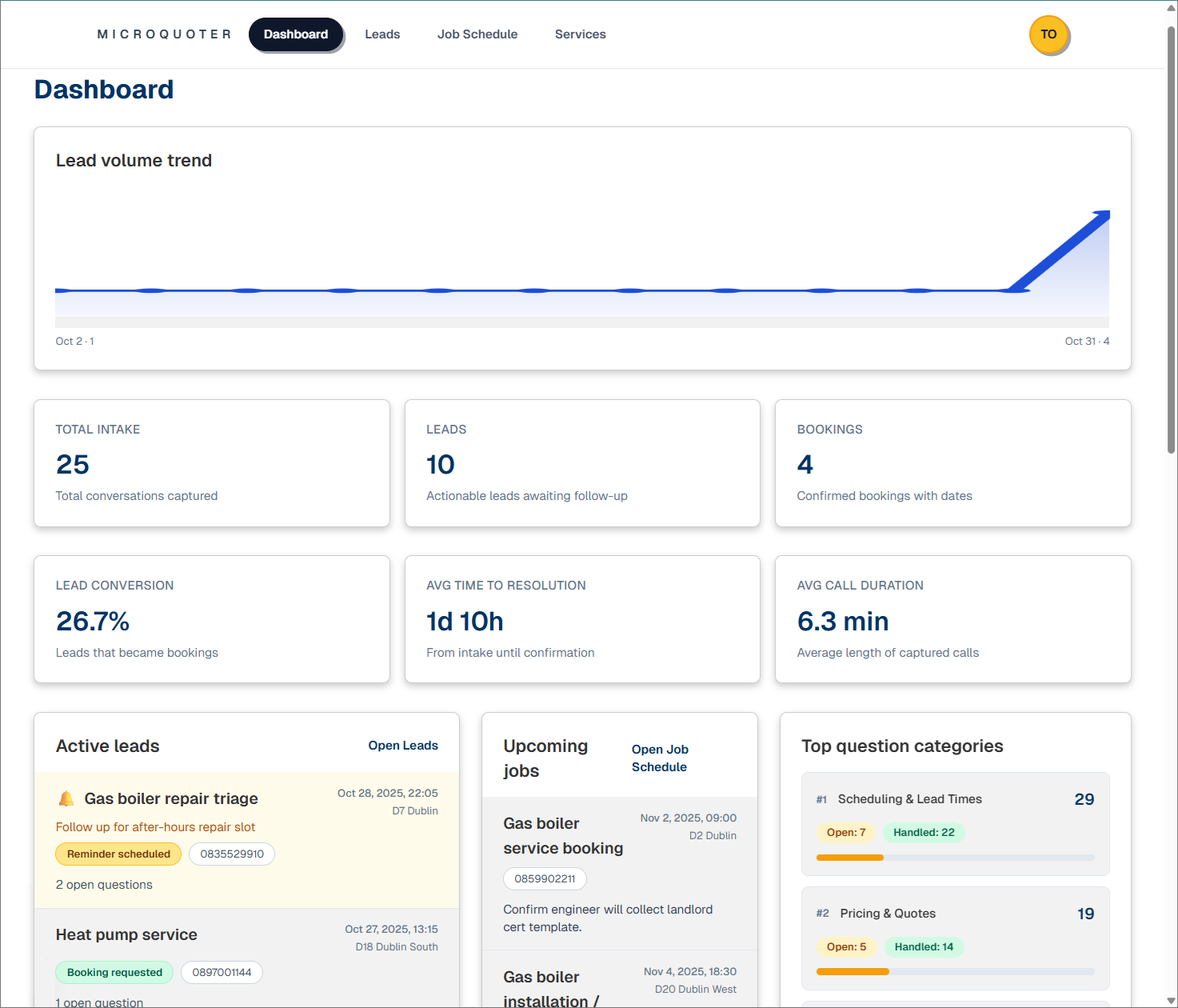Click the vertical page scrollbar

click(x=1172, y=240)
